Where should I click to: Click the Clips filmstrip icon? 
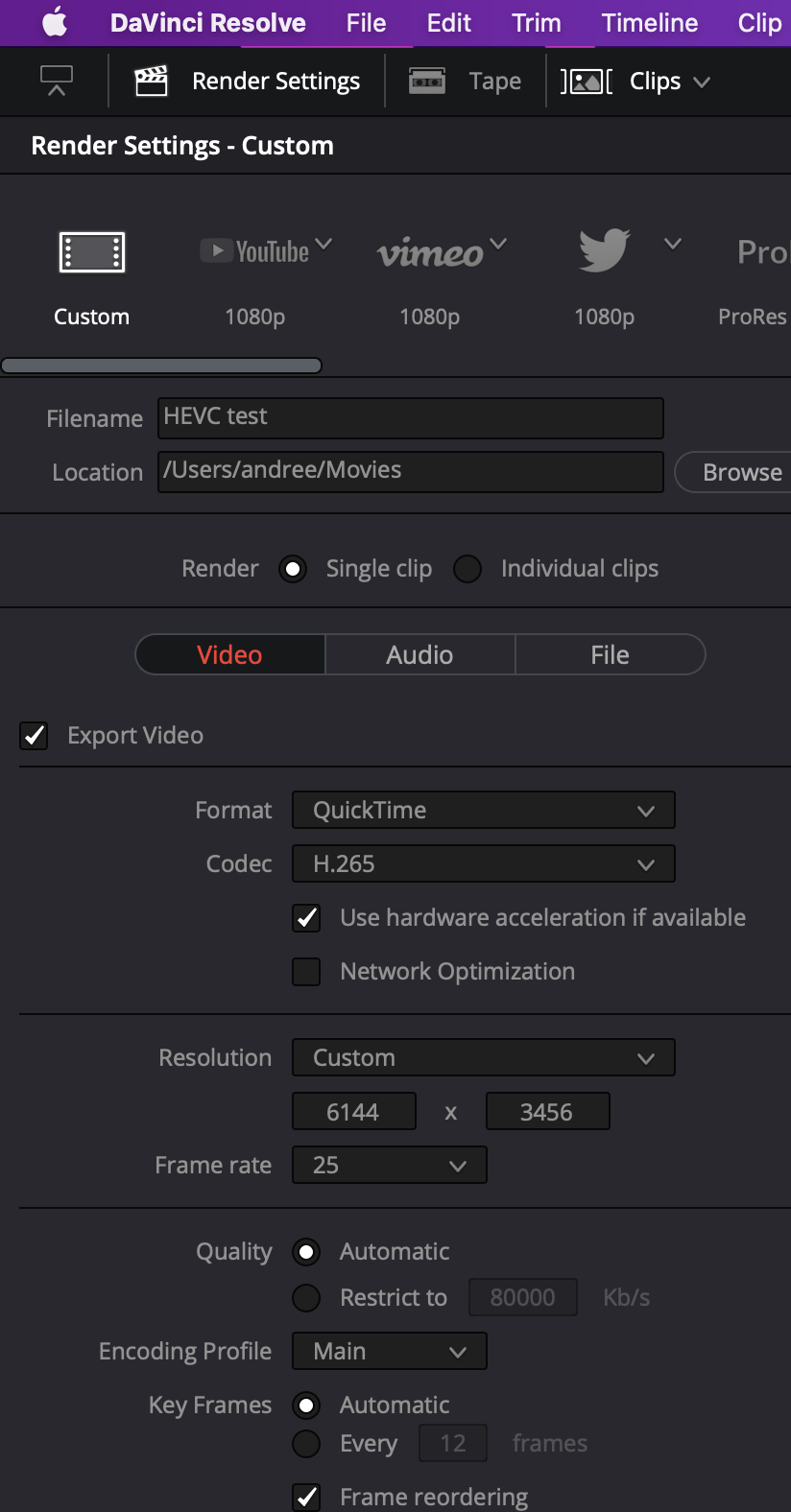pyautogui.click(x=587, y=82)
